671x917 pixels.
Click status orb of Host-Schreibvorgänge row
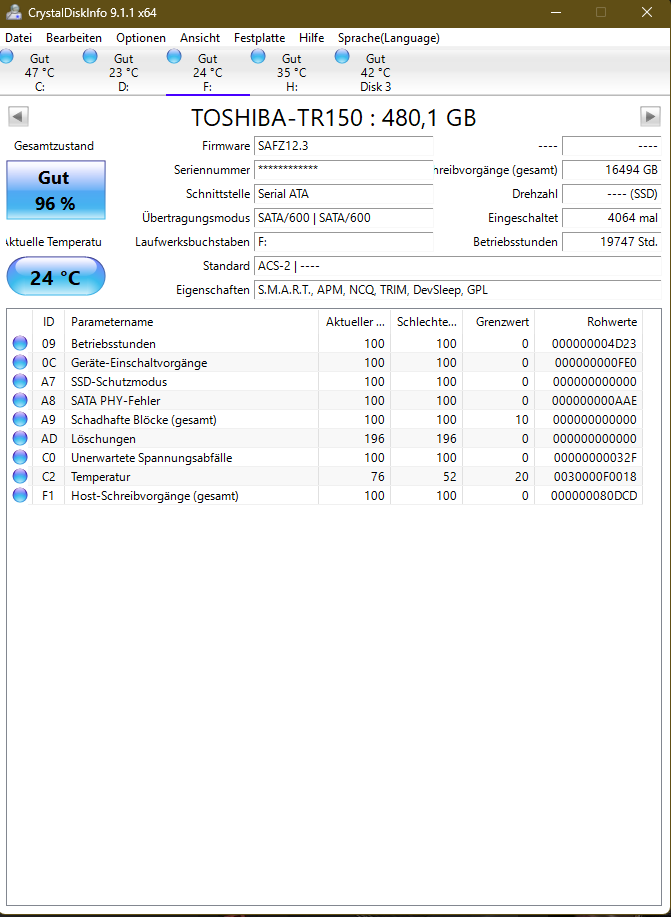pos(20,495)
